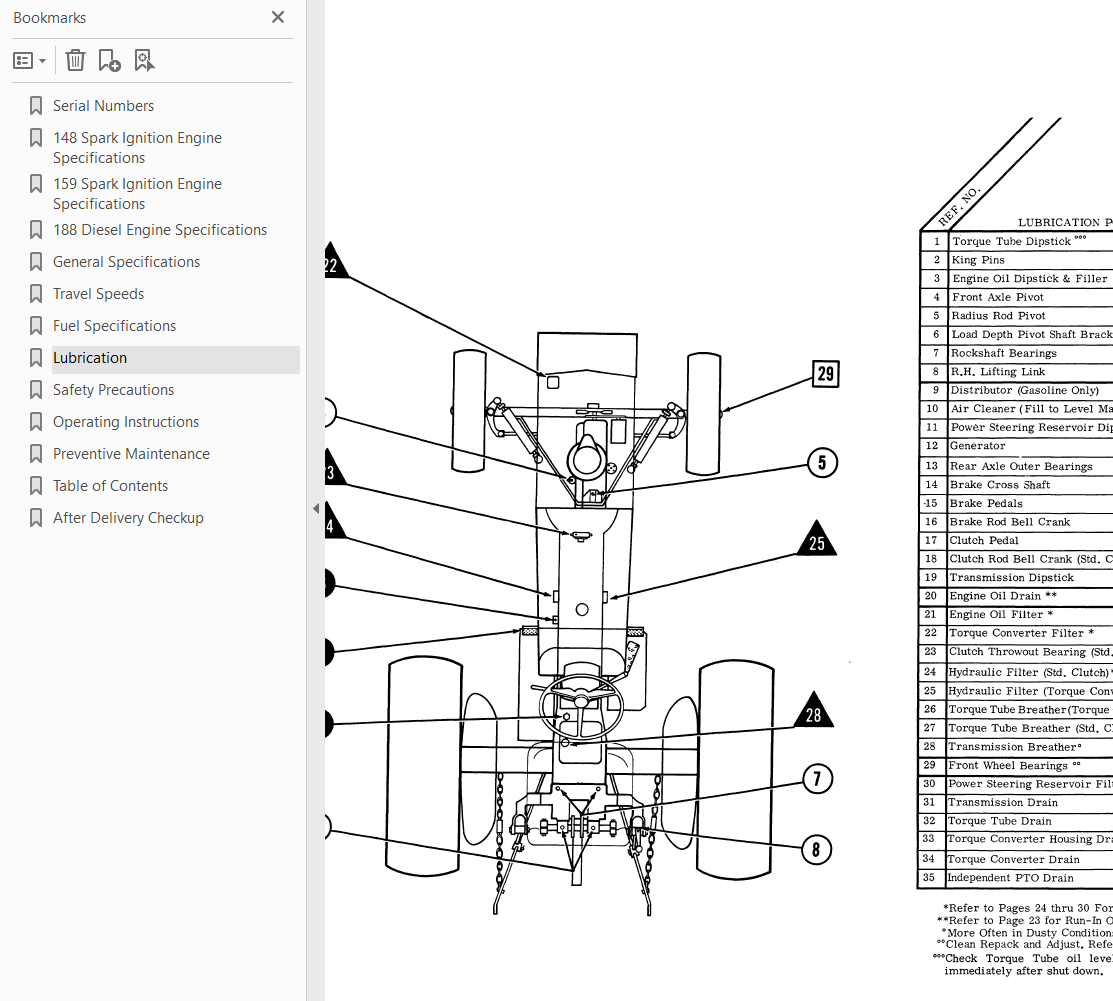This screenshot has height=1001, width=1113.
Task: Click the bookmark icon beside Fuel Specifications
Action: point(35,326)
